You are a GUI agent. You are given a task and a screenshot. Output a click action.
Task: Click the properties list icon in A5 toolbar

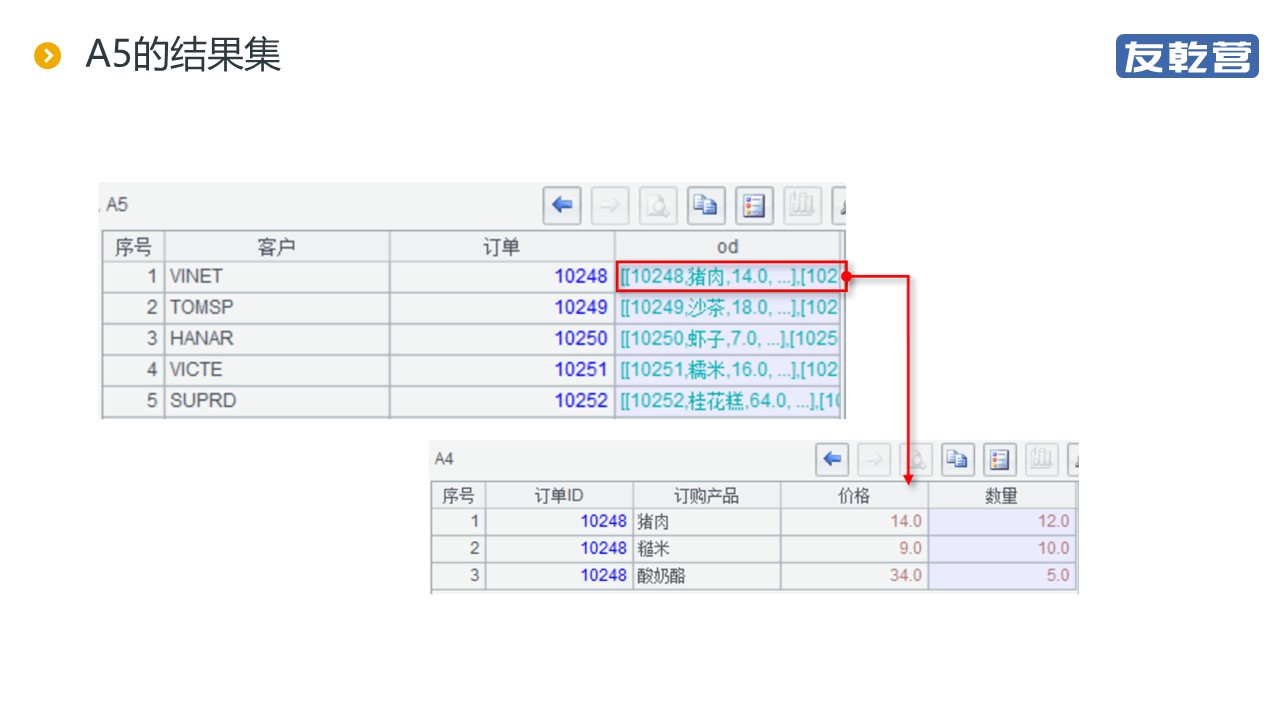coord(754,206)
